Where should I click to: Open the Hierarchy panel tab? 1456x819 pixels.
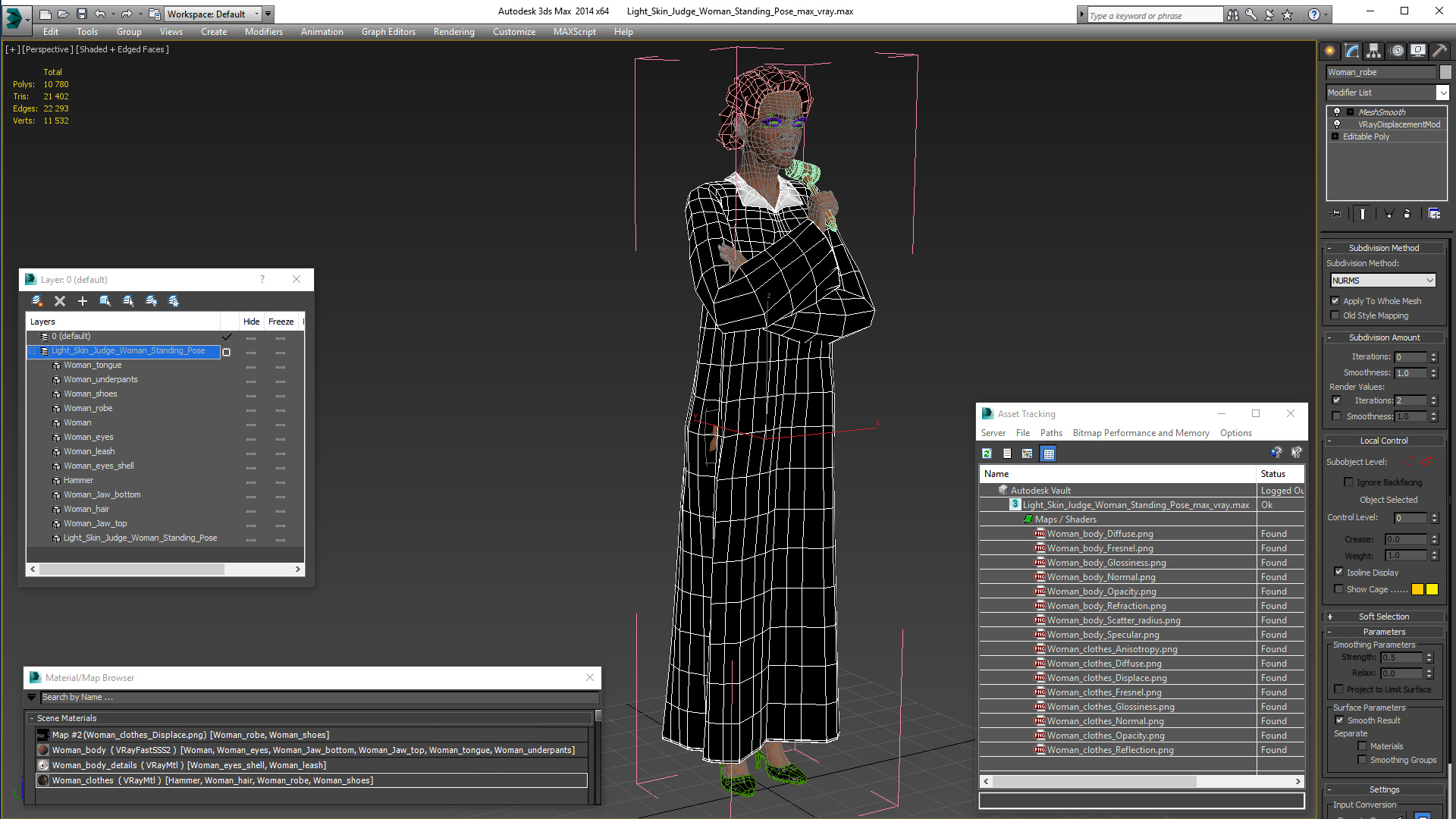click(x=1374, y=51)
